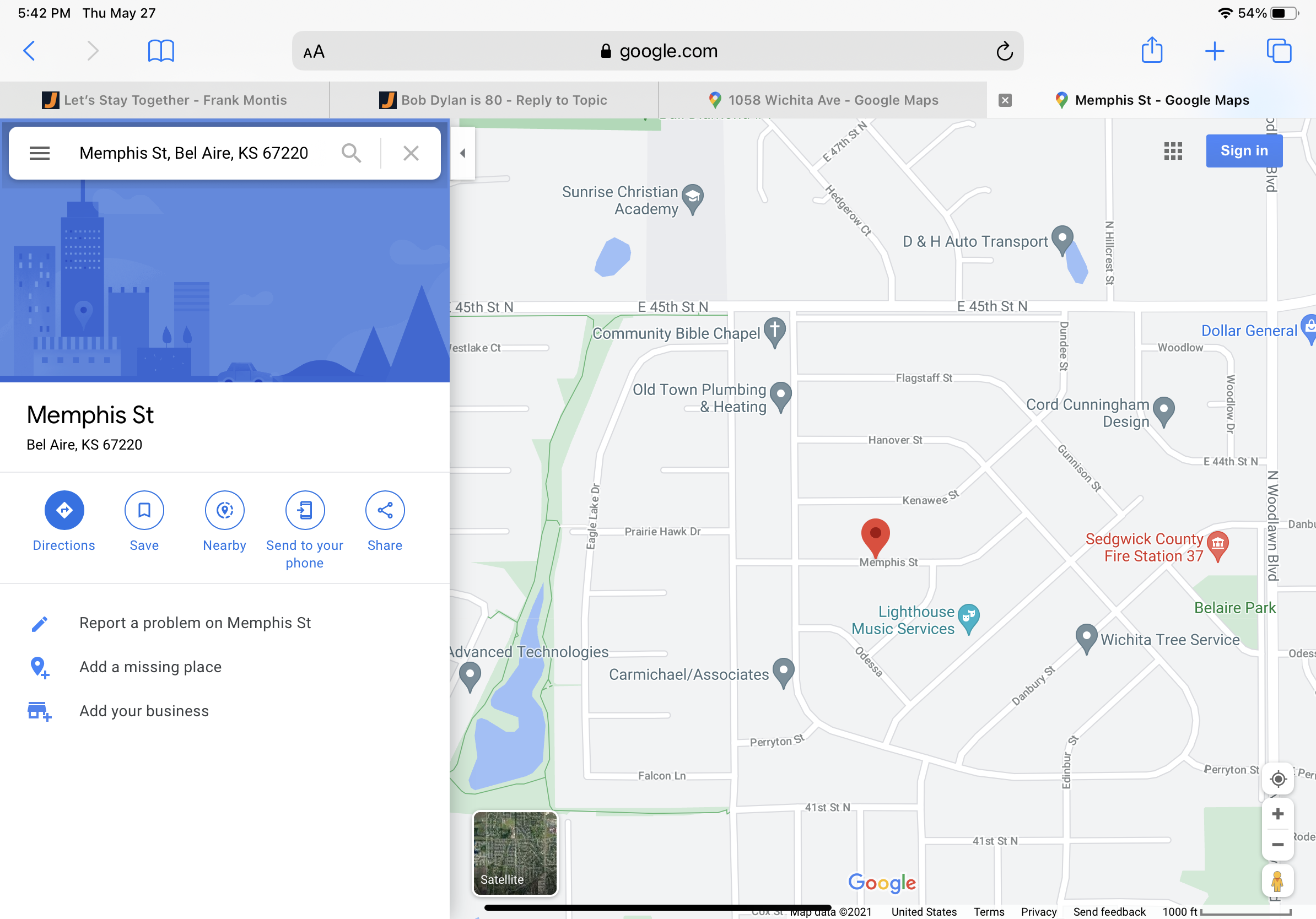Reload the page with refresh icon

tap(1004, 52)
